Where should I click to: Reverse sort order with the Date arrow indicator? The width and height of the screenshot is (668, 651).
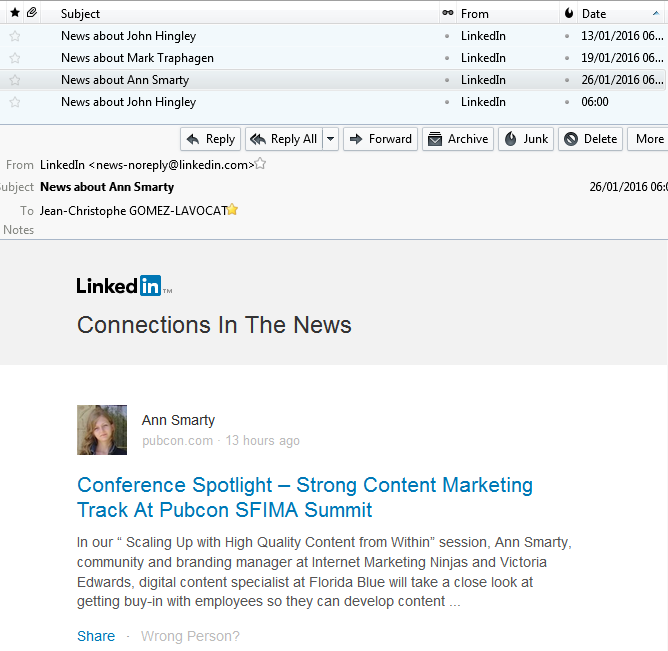click(656, 14)
